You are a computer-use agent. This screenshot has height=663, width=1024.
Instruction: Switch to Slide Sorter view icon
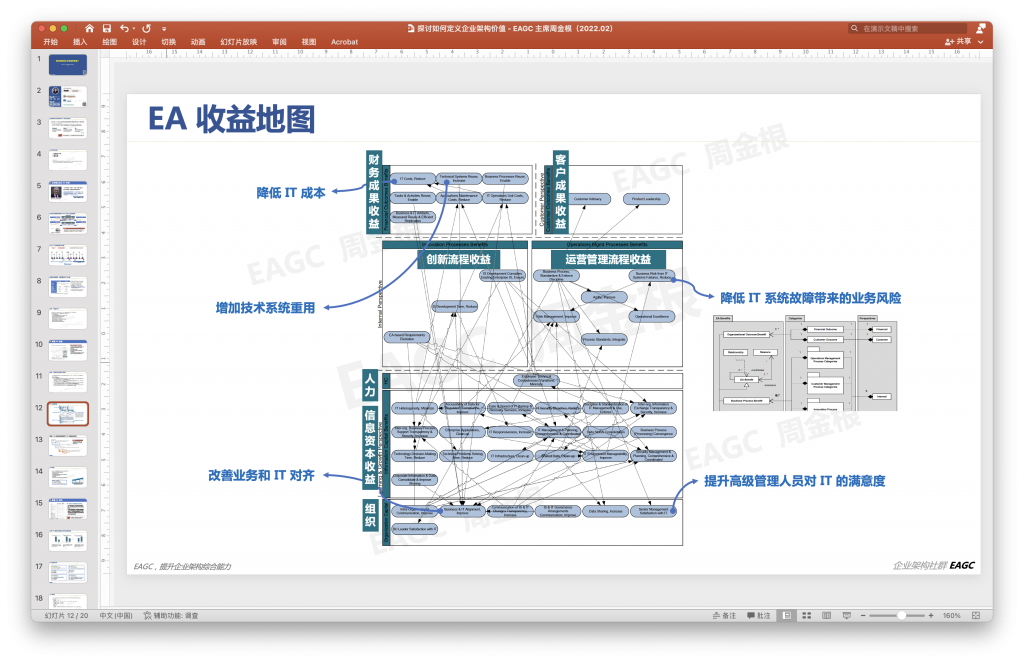(807, 615)
